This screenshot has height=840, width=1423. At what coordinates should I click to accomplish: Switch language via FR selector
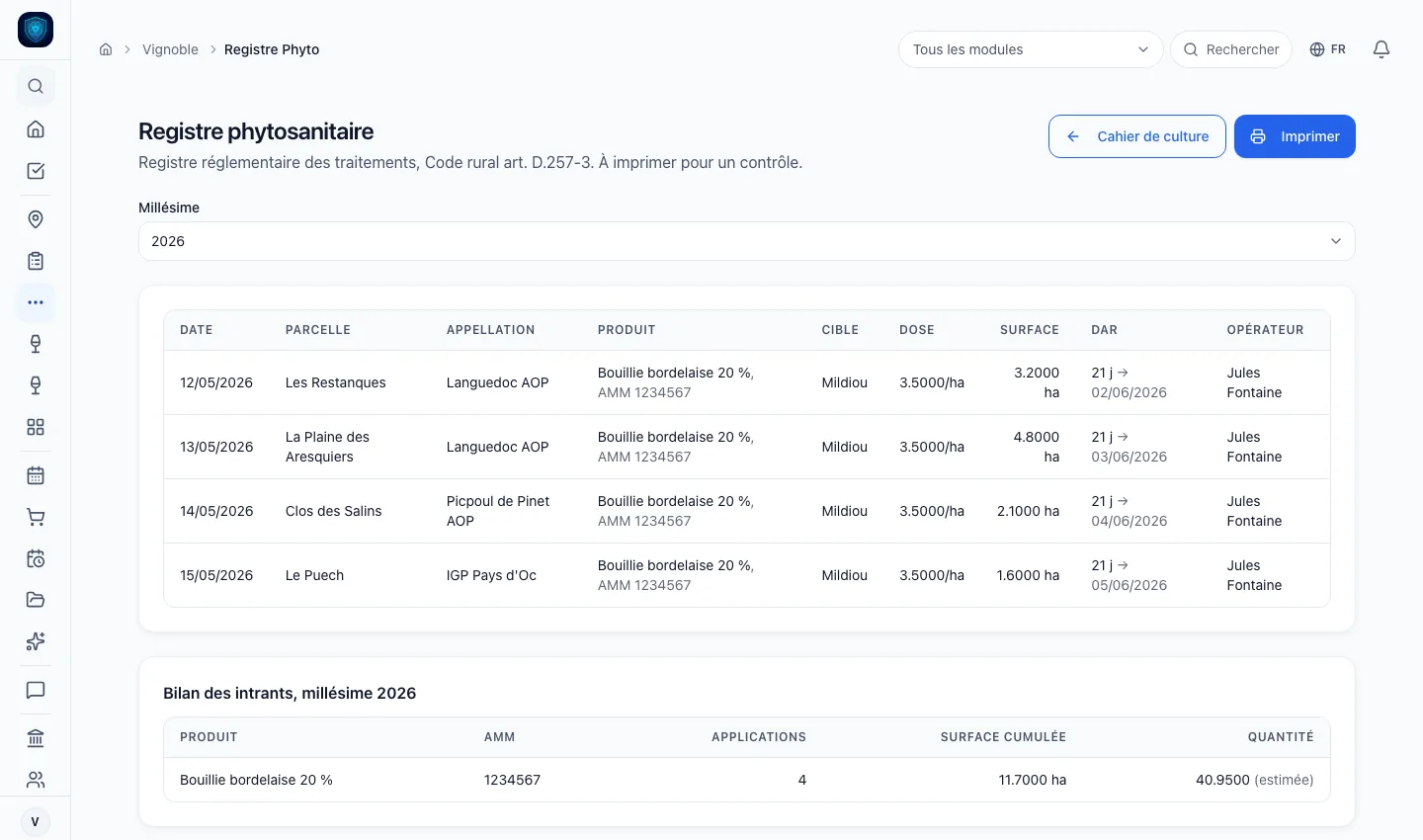(1327, 49)
